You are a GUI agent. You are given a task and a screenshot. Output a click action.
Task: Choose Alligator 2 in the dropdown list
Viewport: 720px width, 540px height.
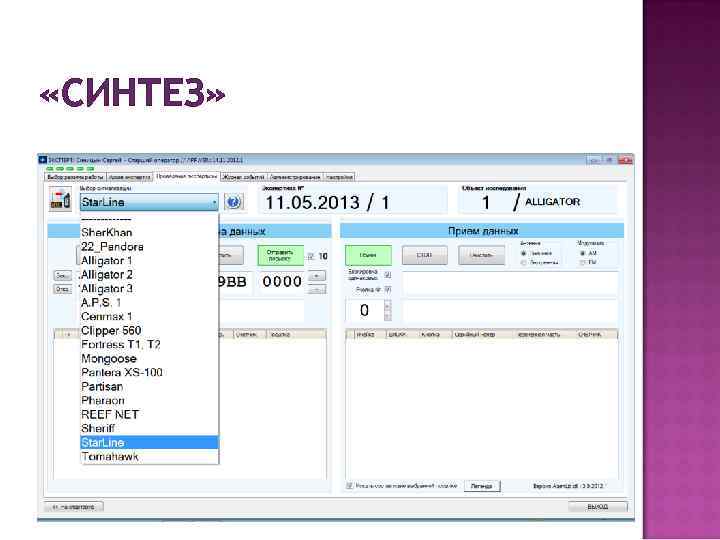click(x=149, y=275)
